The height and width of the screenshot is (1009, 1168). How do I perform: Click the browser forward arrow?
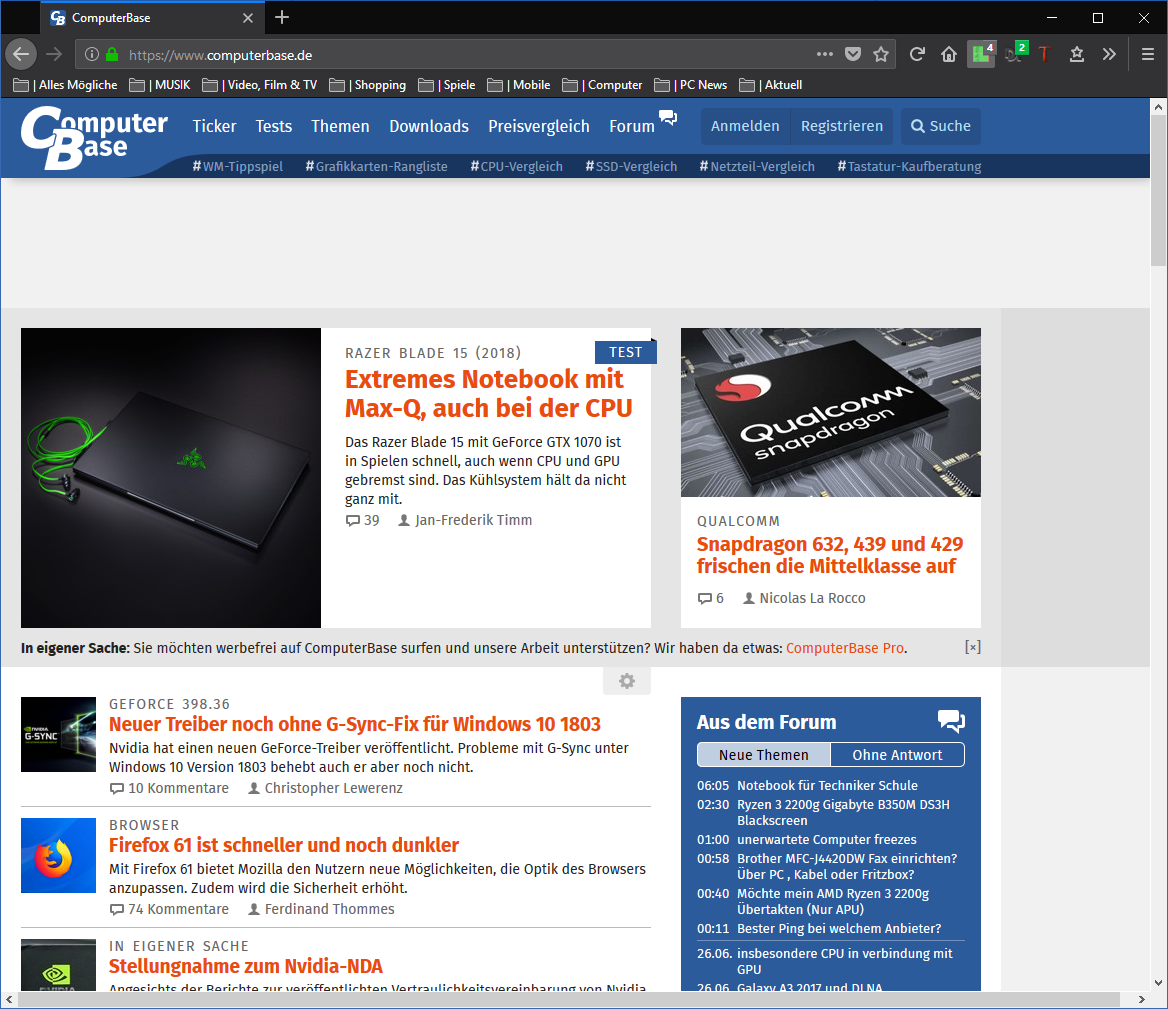[54, 54]
